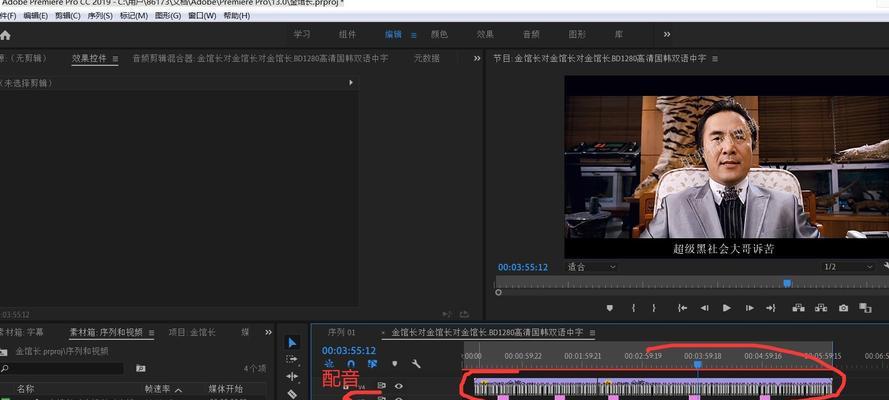
Task: Toggle insert sequences as nests
Action: tap(328, 364)
